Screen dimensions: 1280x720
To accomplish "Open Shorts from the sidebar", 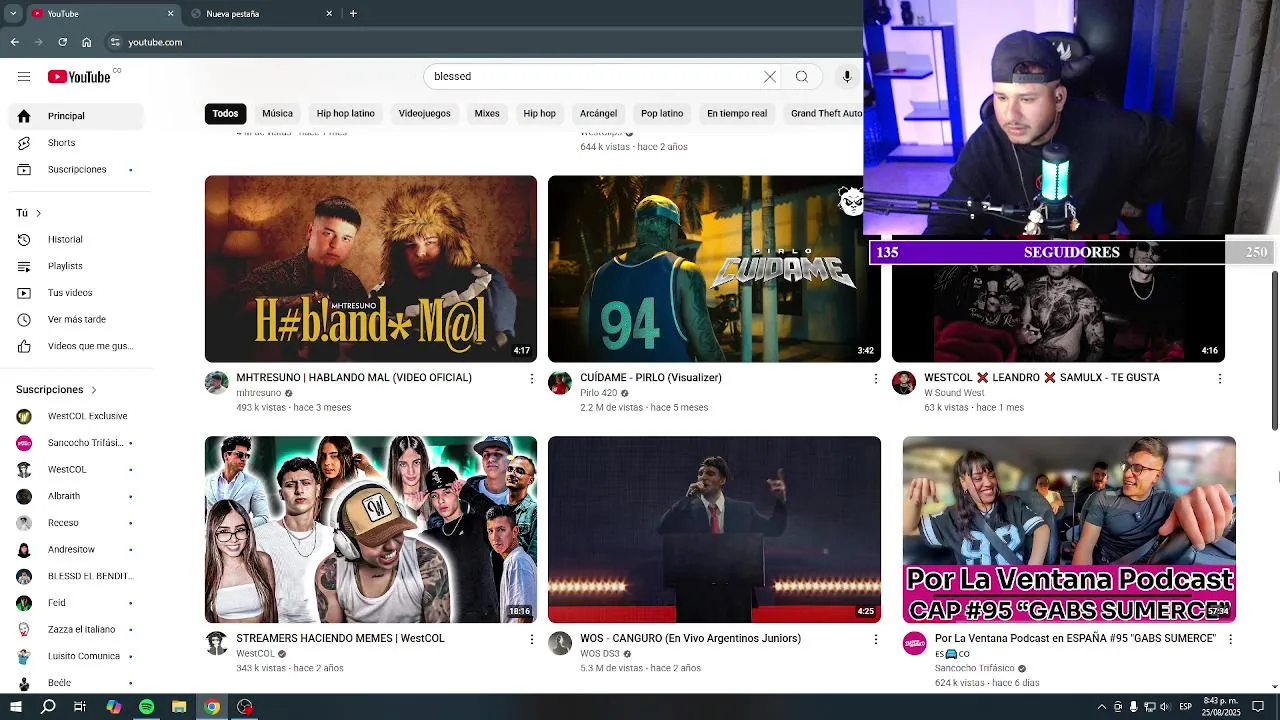I will point(76,143).
